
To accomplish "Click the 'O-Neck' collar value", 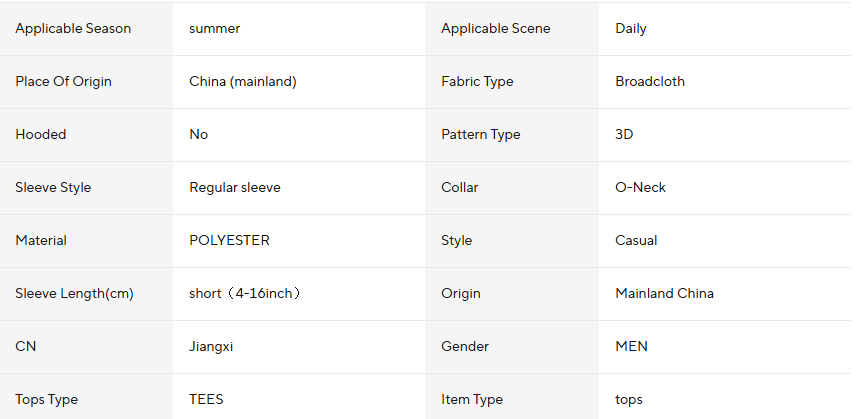I will tap(640, 188).
